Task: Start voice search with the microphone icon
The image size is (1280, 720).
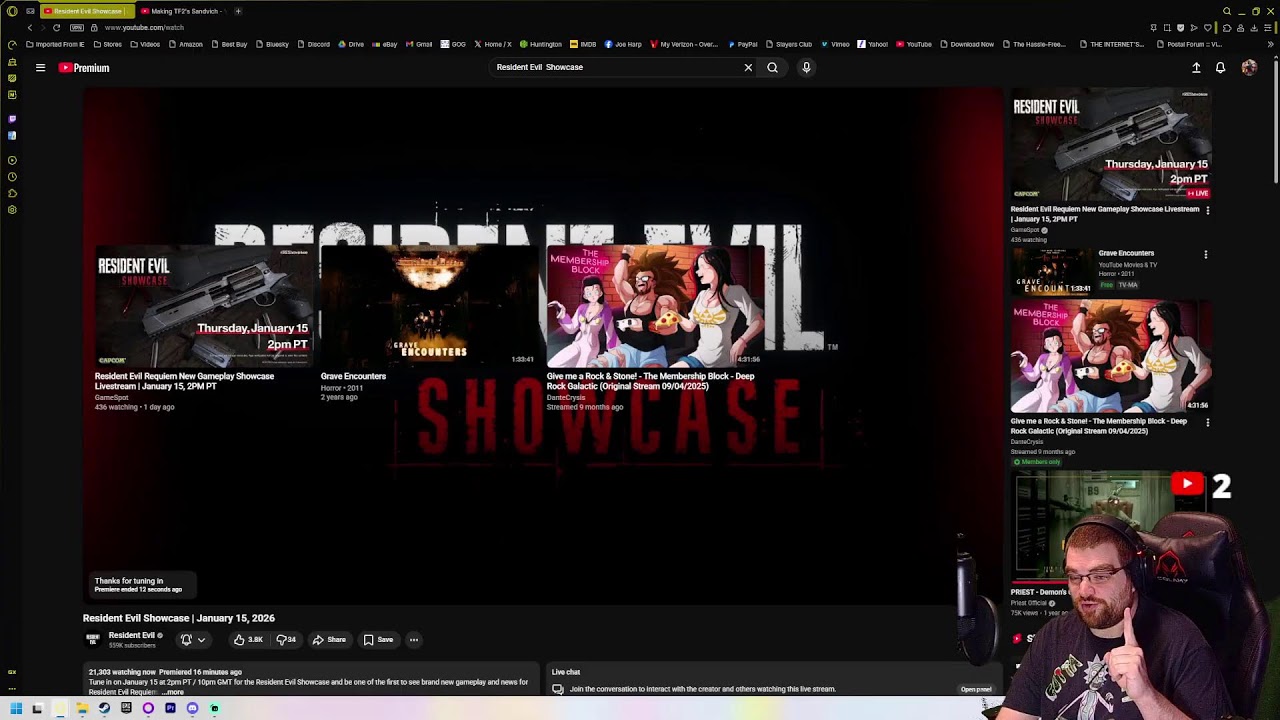Action: (806, 67)
